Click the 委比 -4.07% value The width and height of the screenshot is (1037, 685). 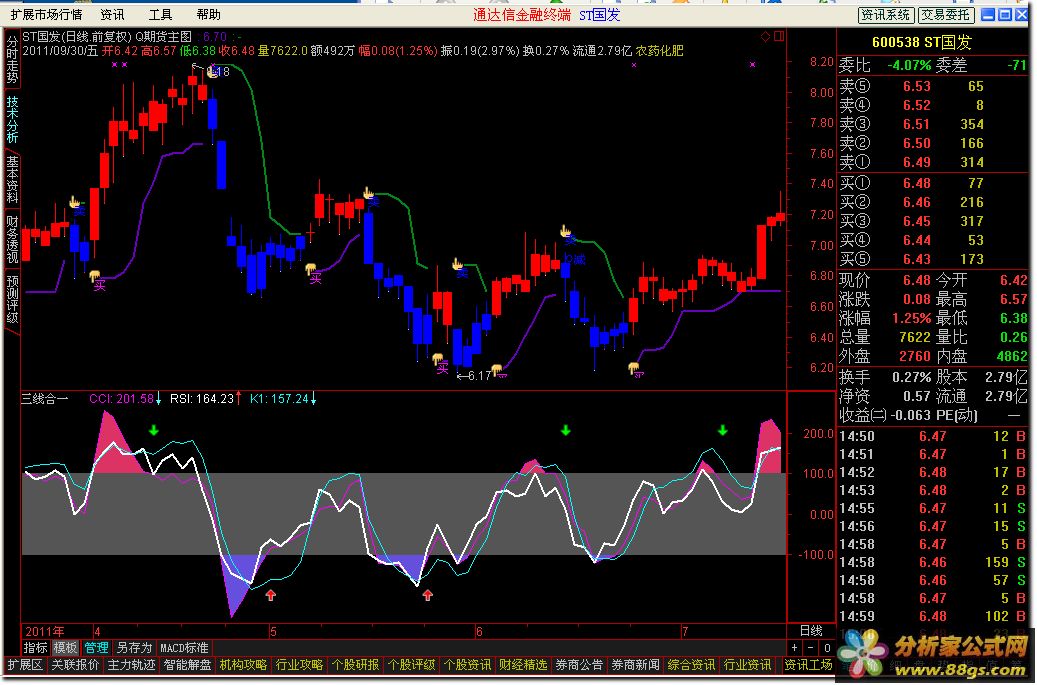coord(908,65)
